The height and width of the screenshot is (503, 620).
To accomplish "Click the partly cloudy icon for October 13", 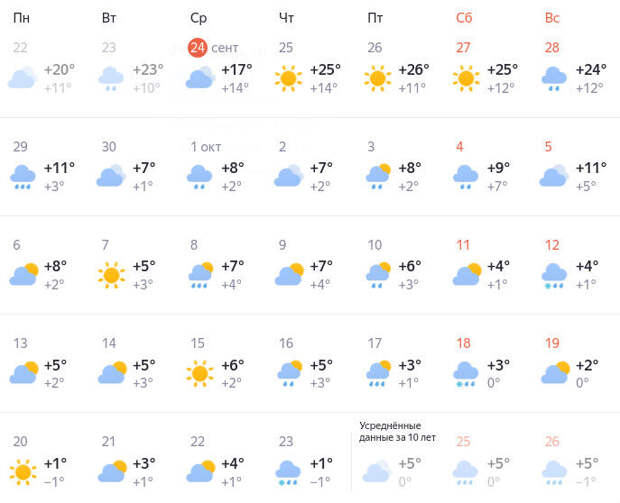I will click(24, 373).
